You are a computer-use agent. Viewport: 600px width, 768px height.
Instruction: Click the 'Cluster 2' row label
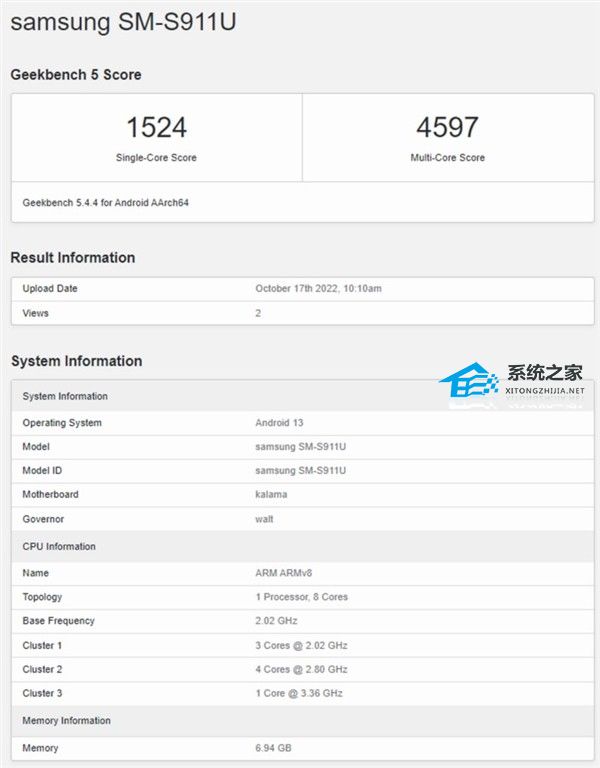point(42,670)
